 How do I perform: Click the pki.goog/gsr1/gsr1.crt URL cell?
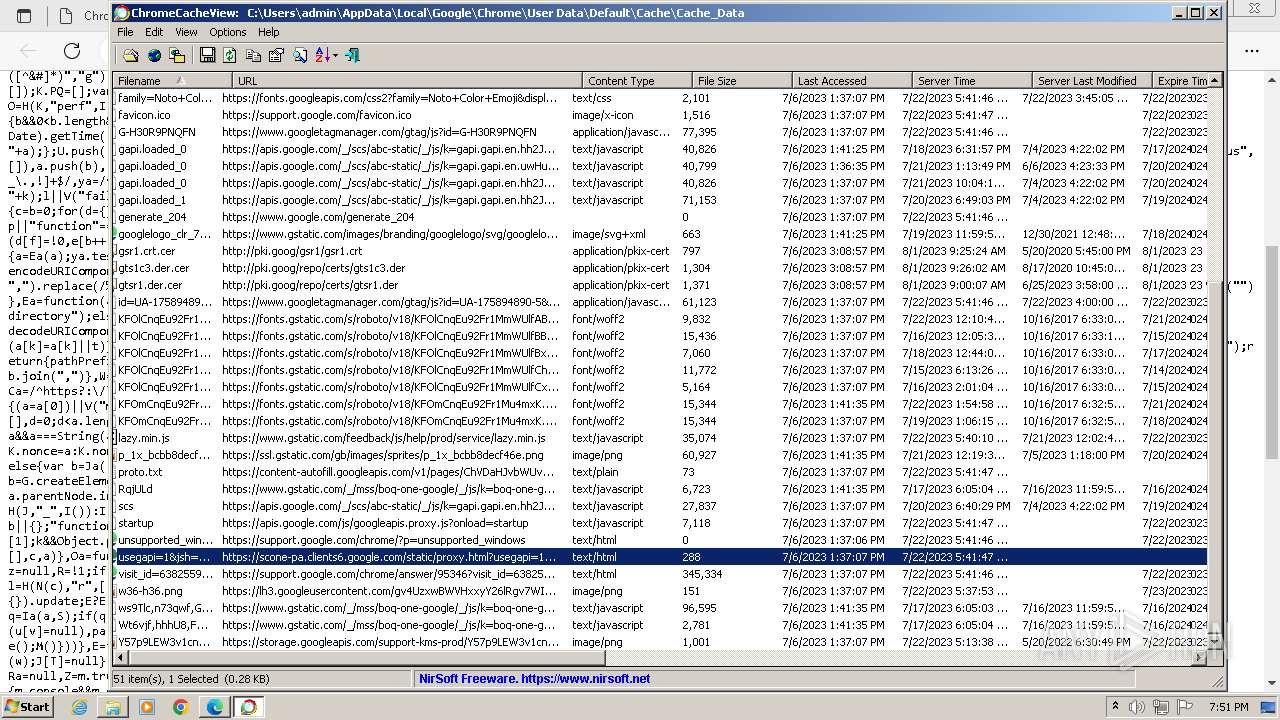(292, 251)
